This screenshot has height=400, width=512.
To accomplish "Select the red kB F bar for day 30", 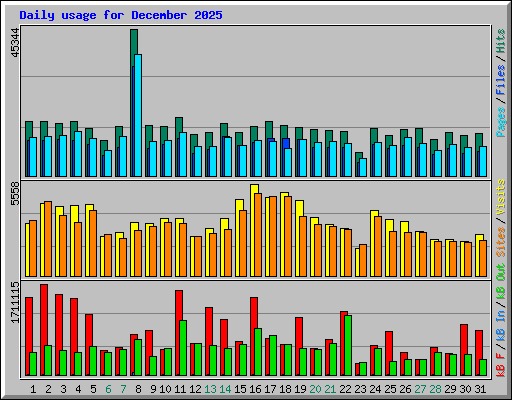I will (463, 350).
